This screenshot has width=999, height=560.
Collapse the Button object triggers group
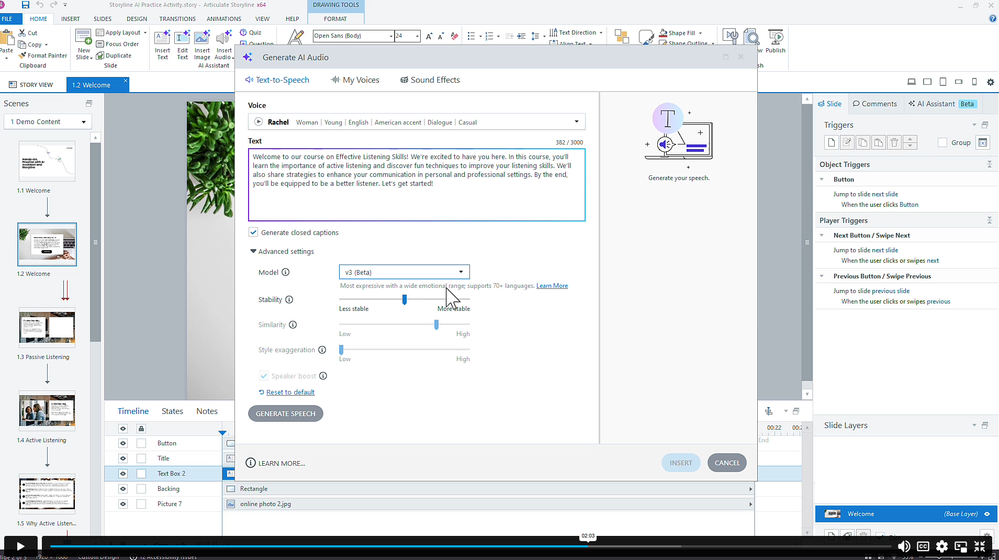coord(821,180)
